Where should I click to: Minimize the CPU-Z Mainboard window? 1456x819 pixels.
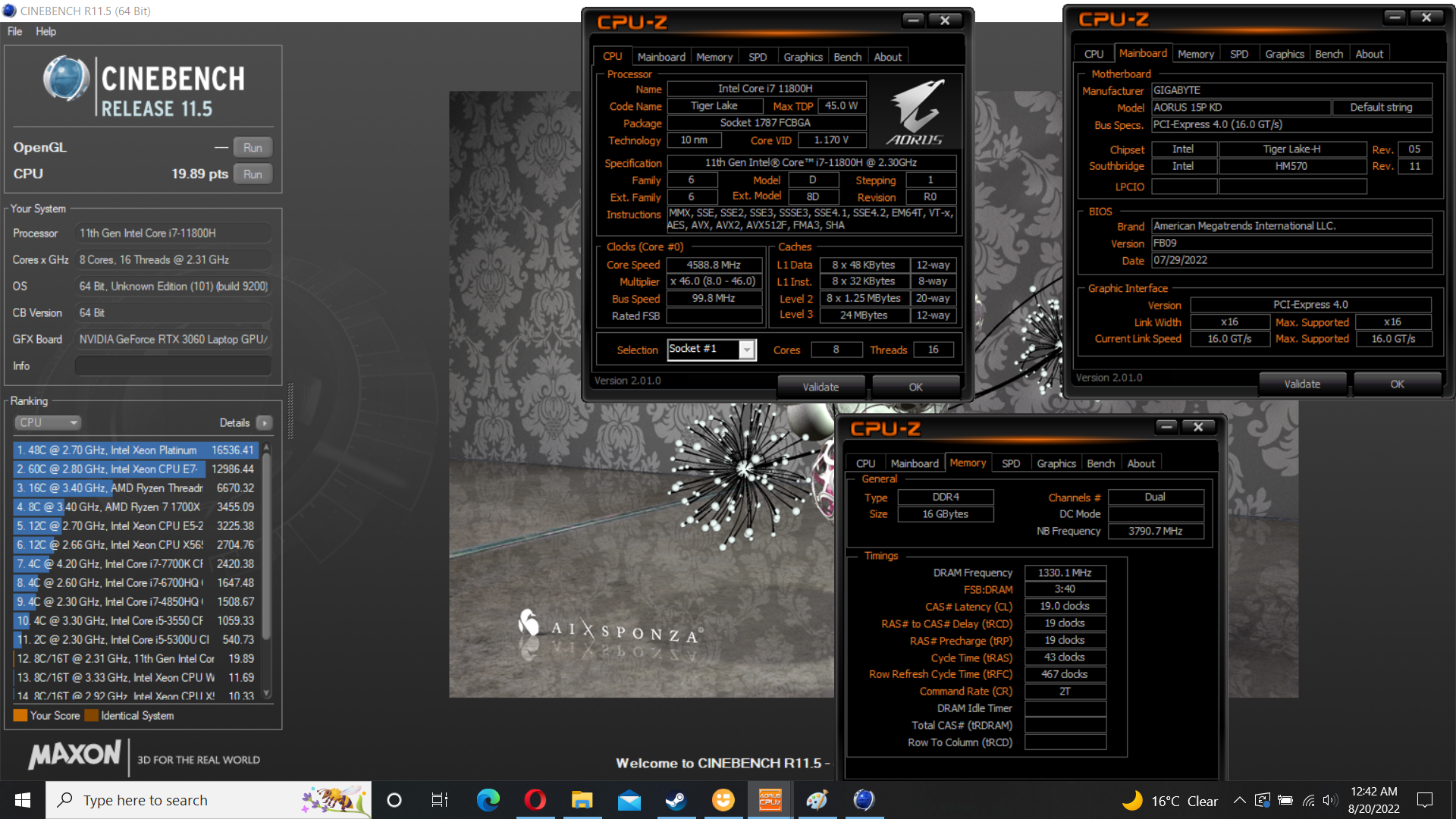point(1395,17)
